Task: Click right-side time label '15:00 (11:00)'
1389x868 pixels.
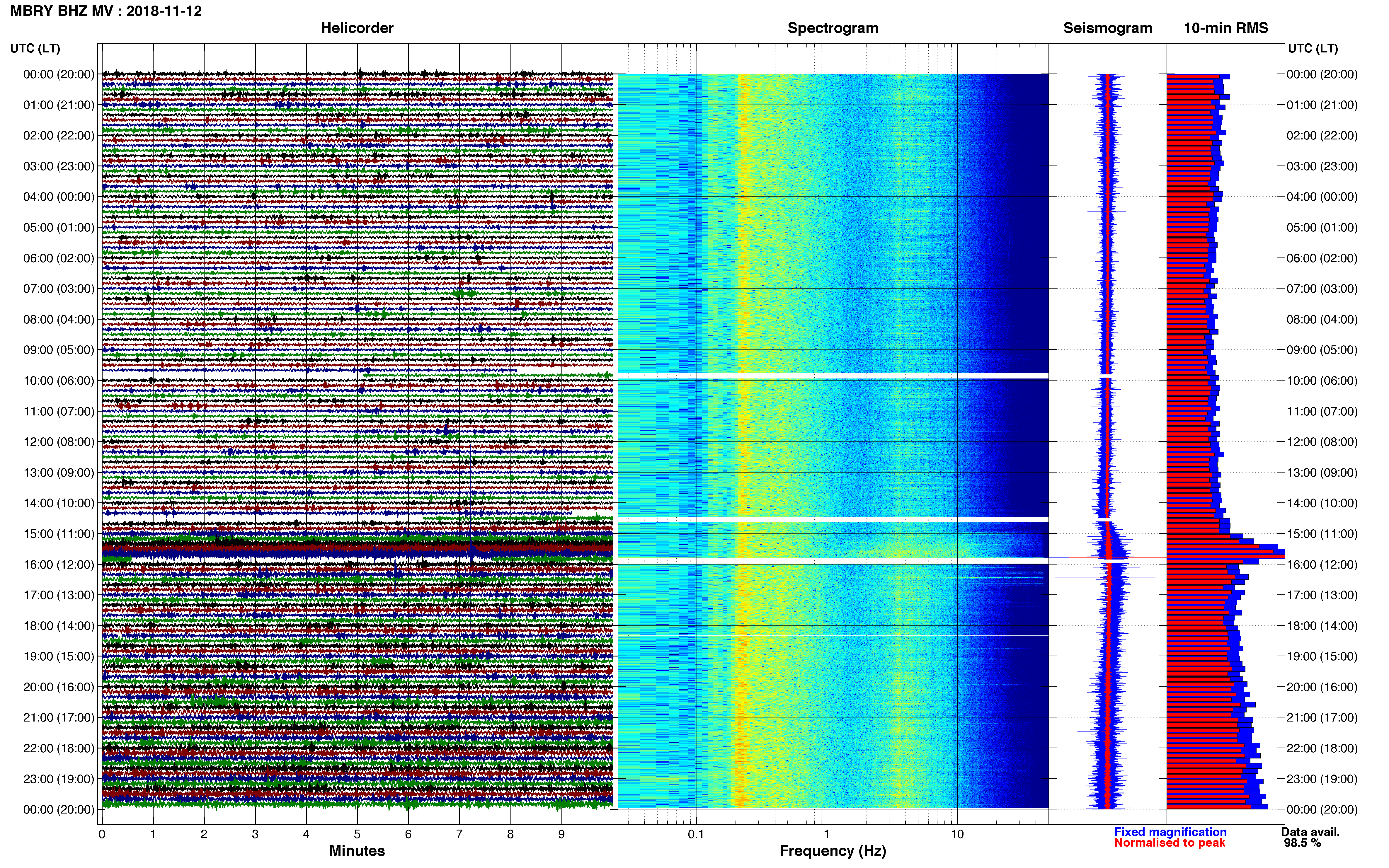Action: click(x=1322, y=534)
